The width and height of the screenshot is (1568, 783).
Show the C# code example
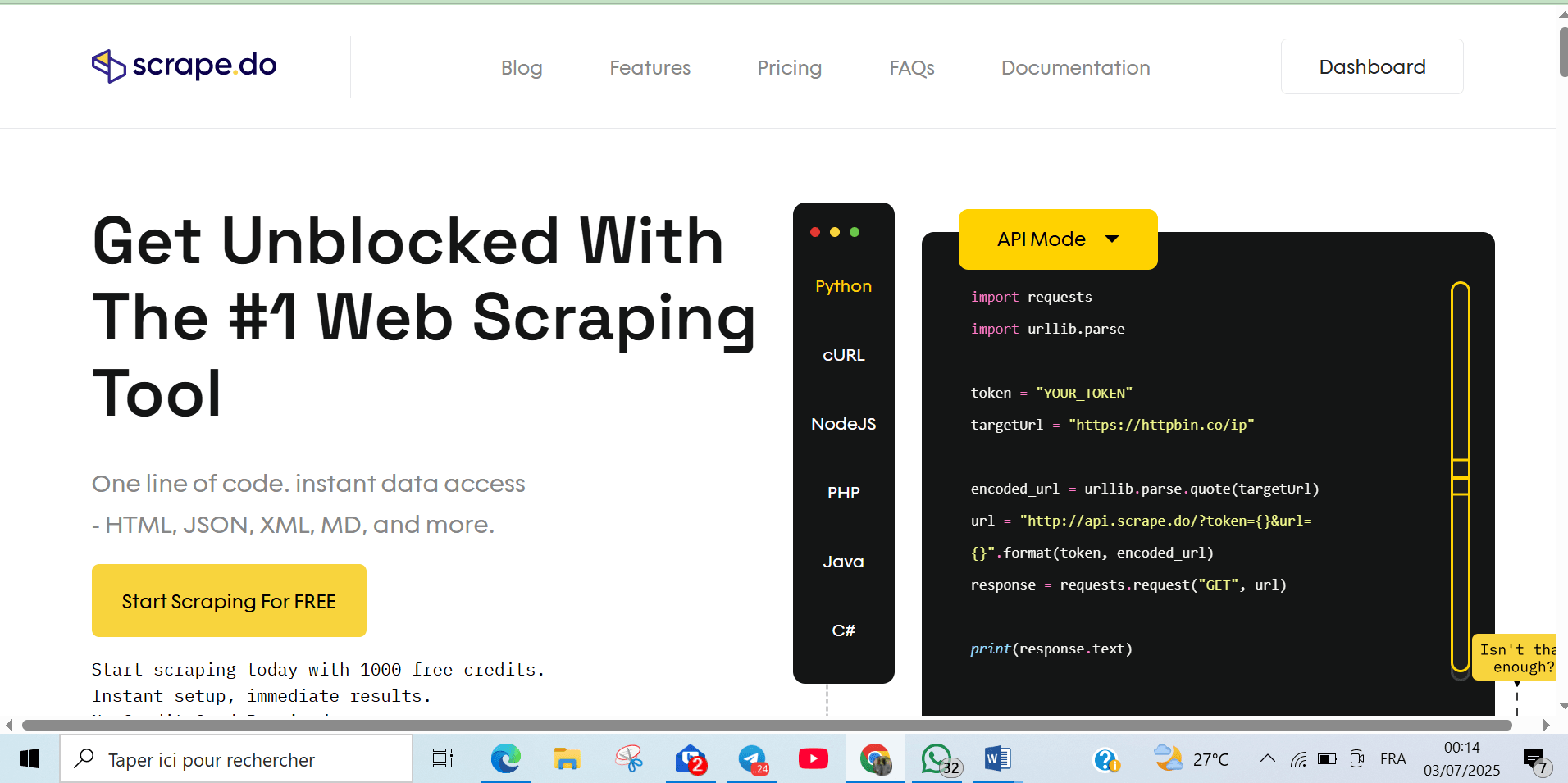click(843, 630)
